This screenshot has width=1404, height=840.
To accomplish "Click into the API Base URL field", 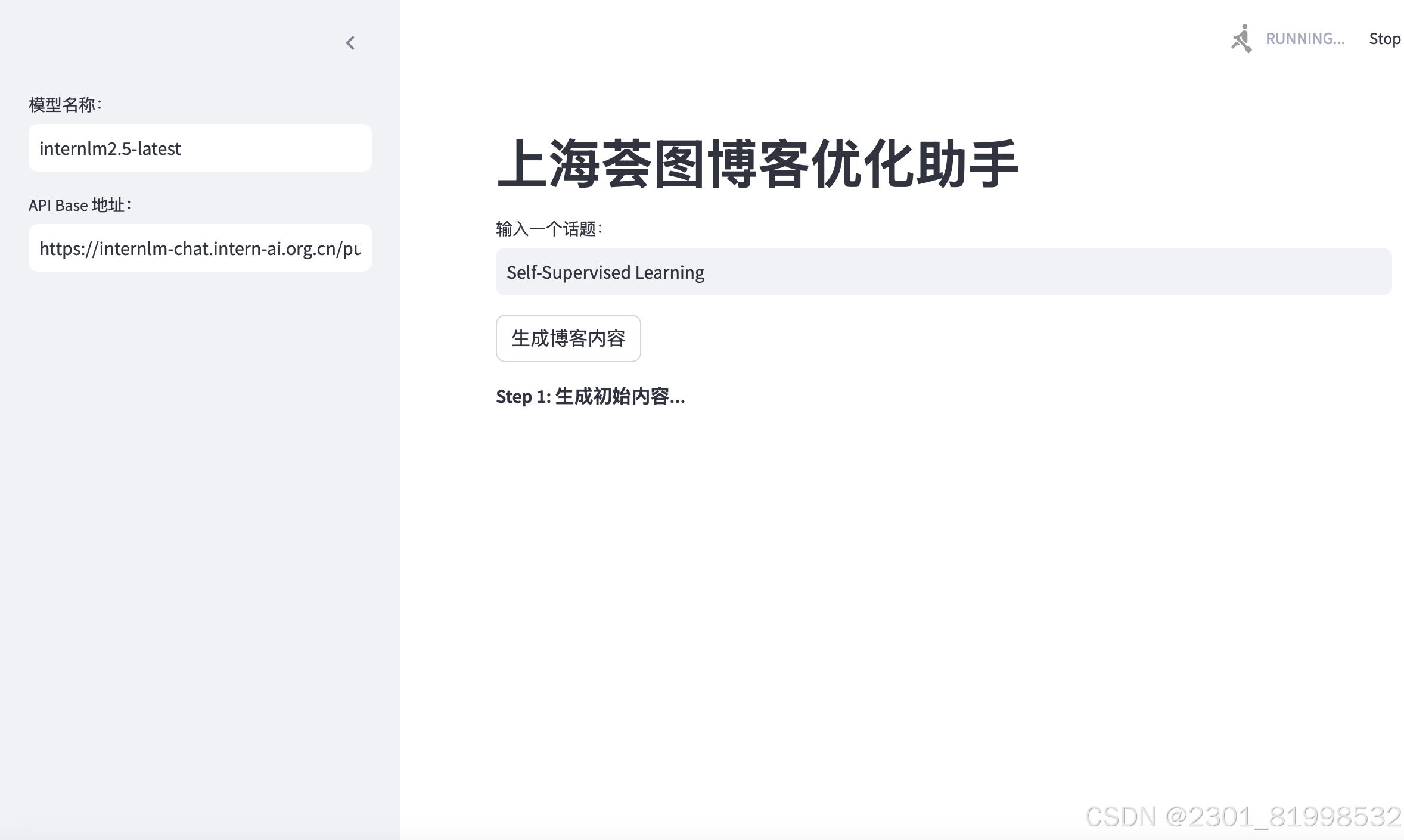I will pyautogui.click(x=200, y=248).
